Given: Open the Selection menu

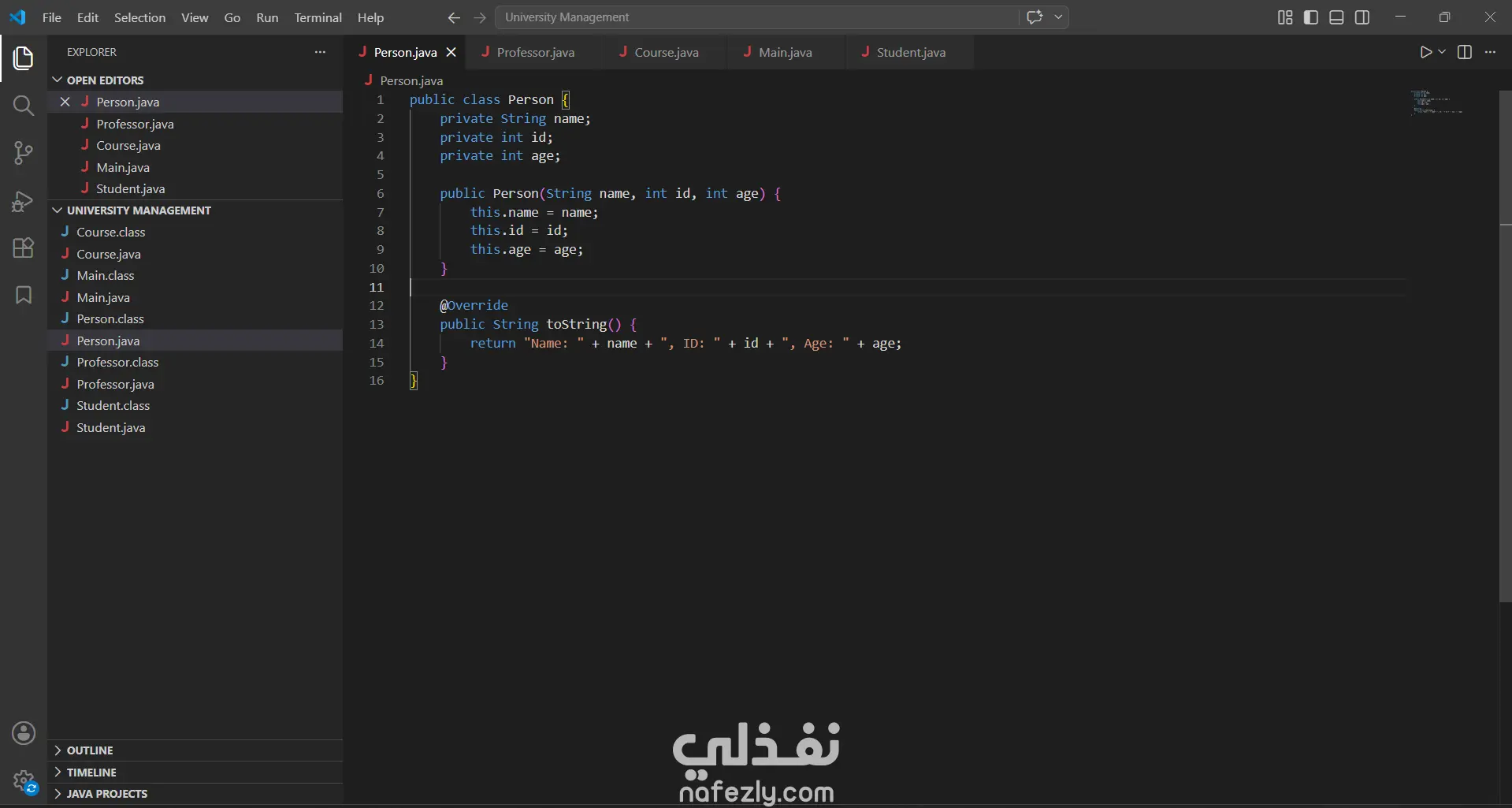Looking at the screenshot, I should tap(139, 17).
